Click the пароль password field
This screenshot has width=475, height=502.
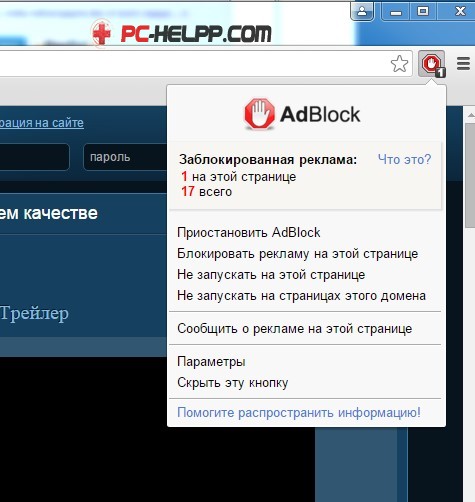coord(125,157)
